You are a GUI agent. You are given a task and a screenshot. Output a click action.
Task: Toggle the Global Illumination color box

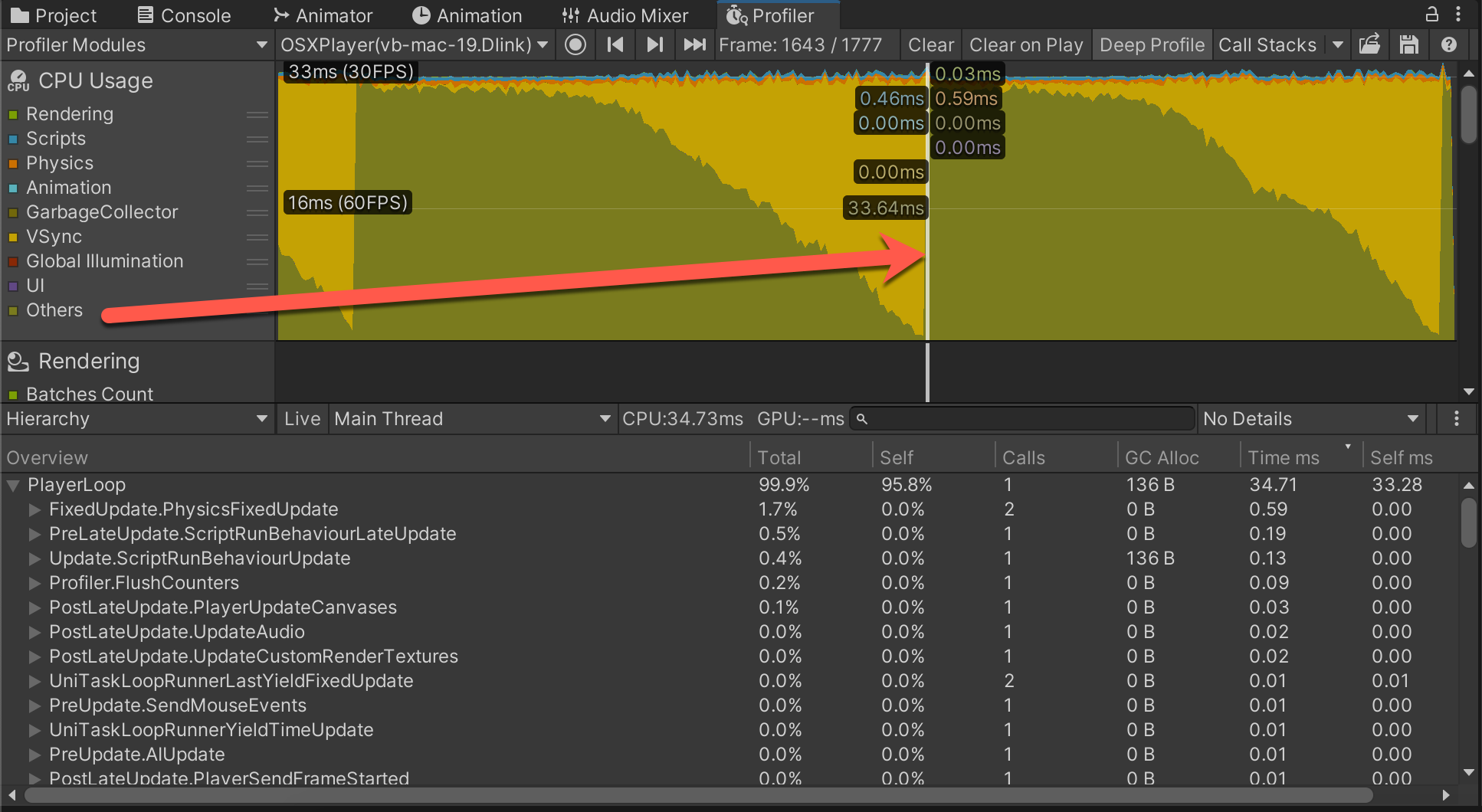coord(13,262)
